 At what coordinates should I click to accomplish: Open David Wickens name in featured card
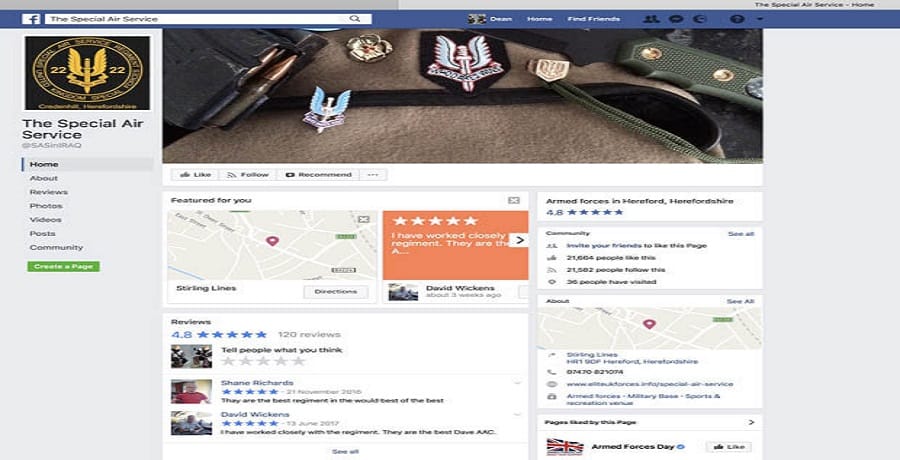pyautogui.click(x=460, y=288)
